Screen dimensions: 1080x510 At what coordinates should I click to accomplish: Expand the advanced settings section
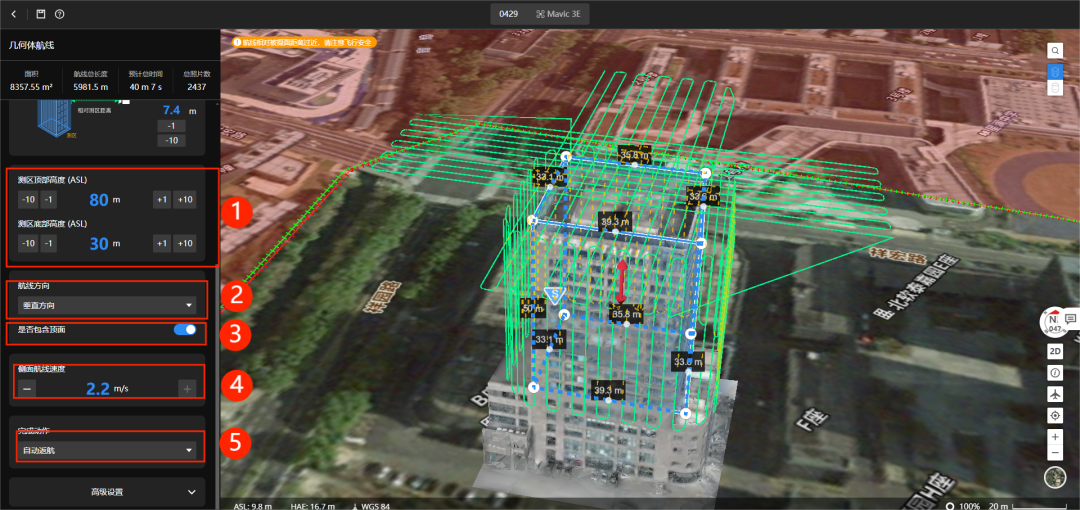tap(107, 492)
